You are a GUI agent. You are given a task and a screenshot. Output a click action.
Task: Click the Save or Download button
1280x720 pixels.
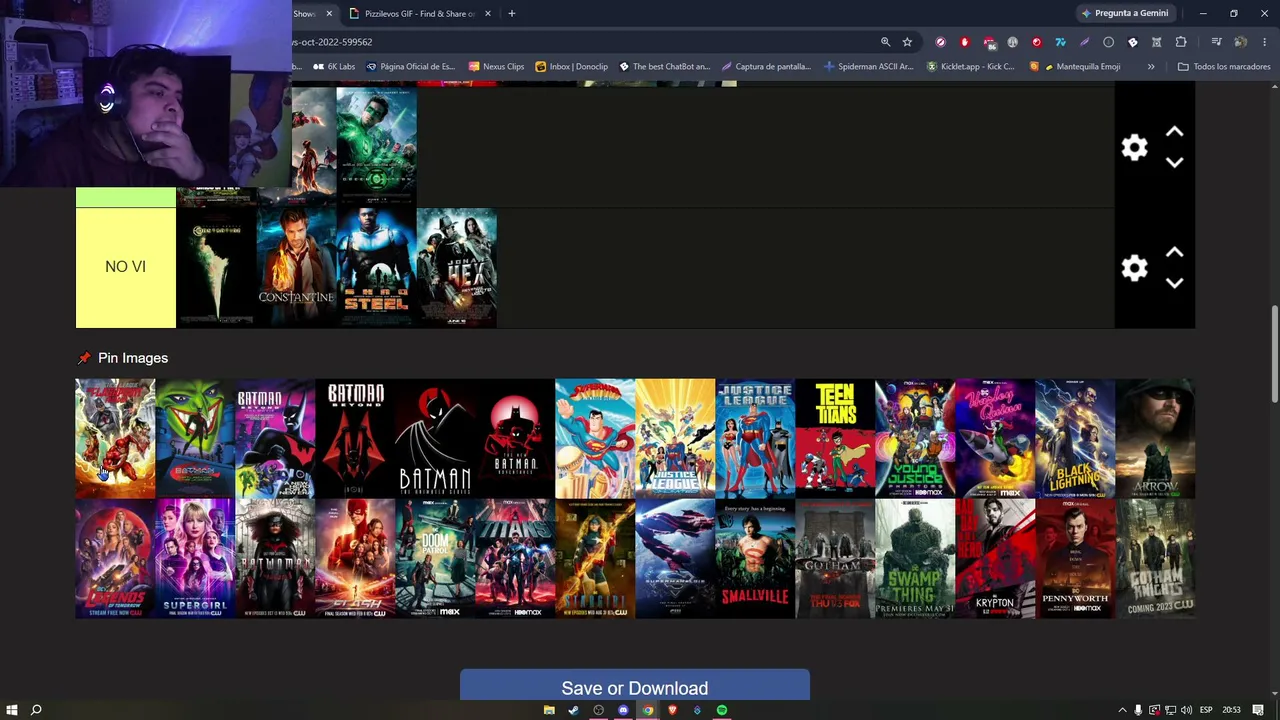(x=635, y=688)
